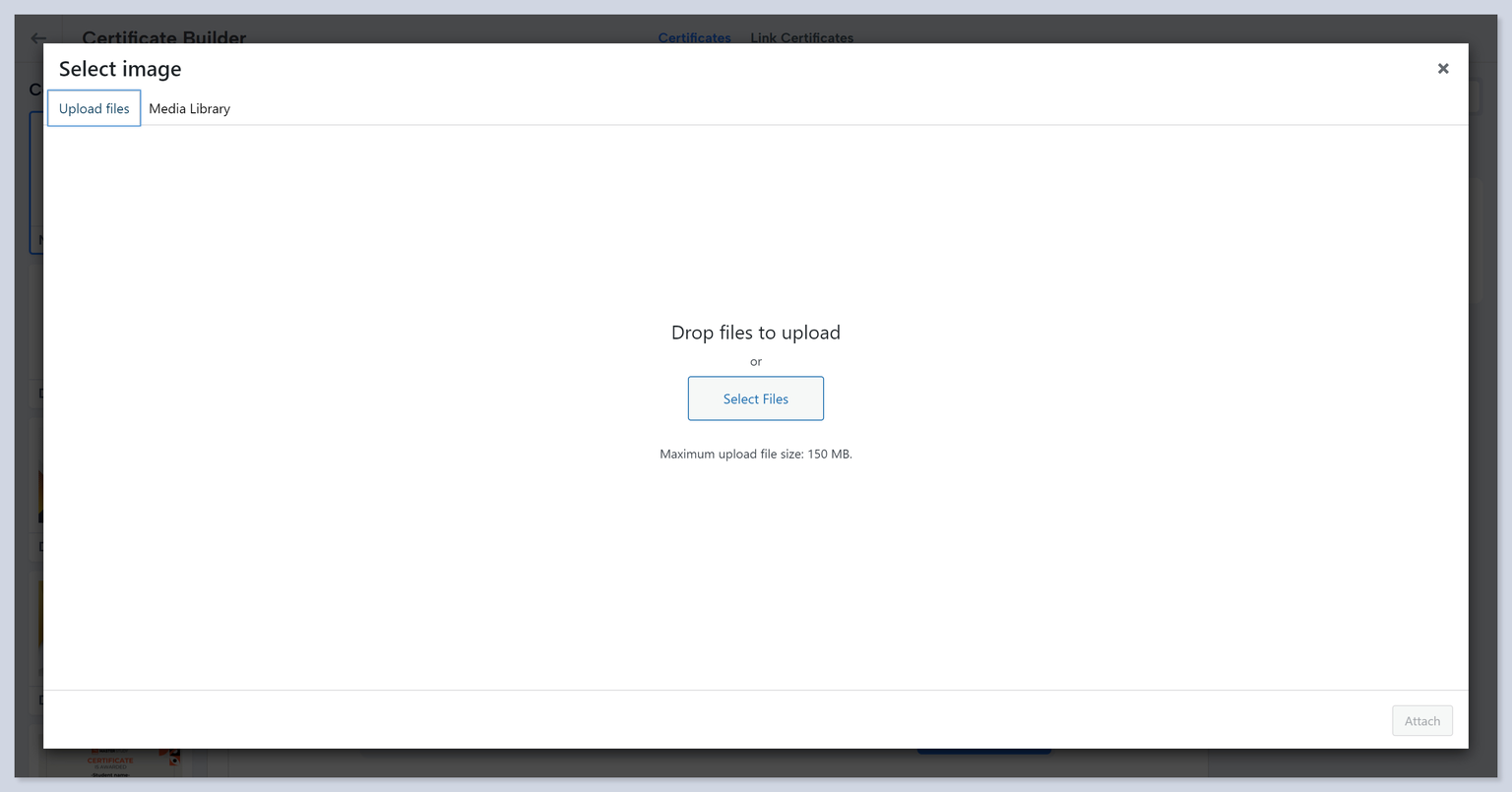Close the Select image dialog

(1442, 69)
